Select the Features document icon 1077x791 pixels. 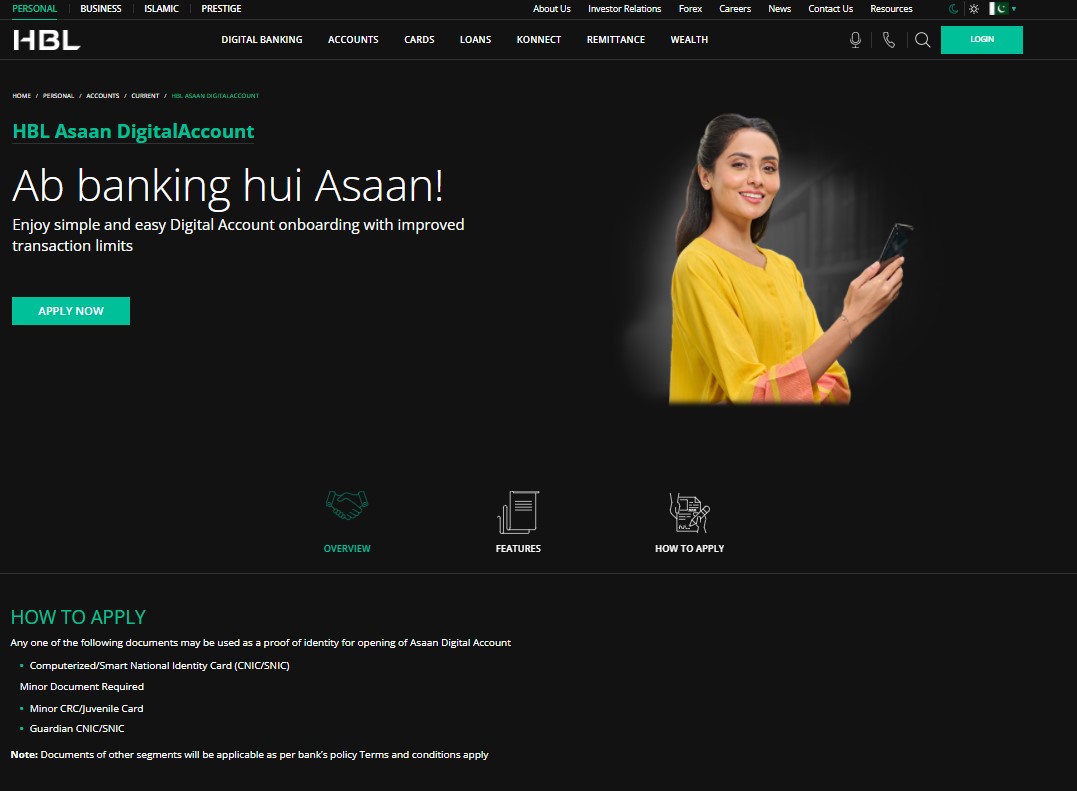click(518, 512)
